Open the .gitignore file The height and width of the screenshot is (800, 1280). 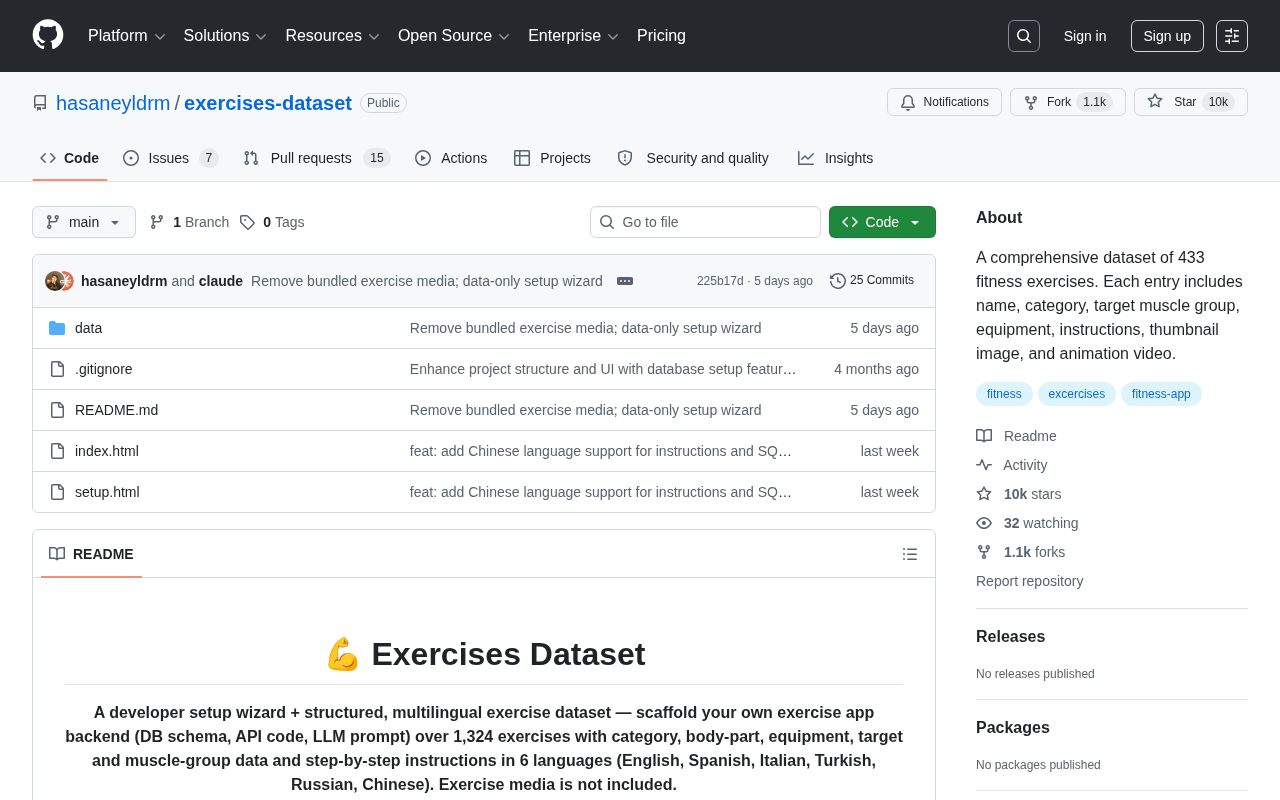click(104, 369)
